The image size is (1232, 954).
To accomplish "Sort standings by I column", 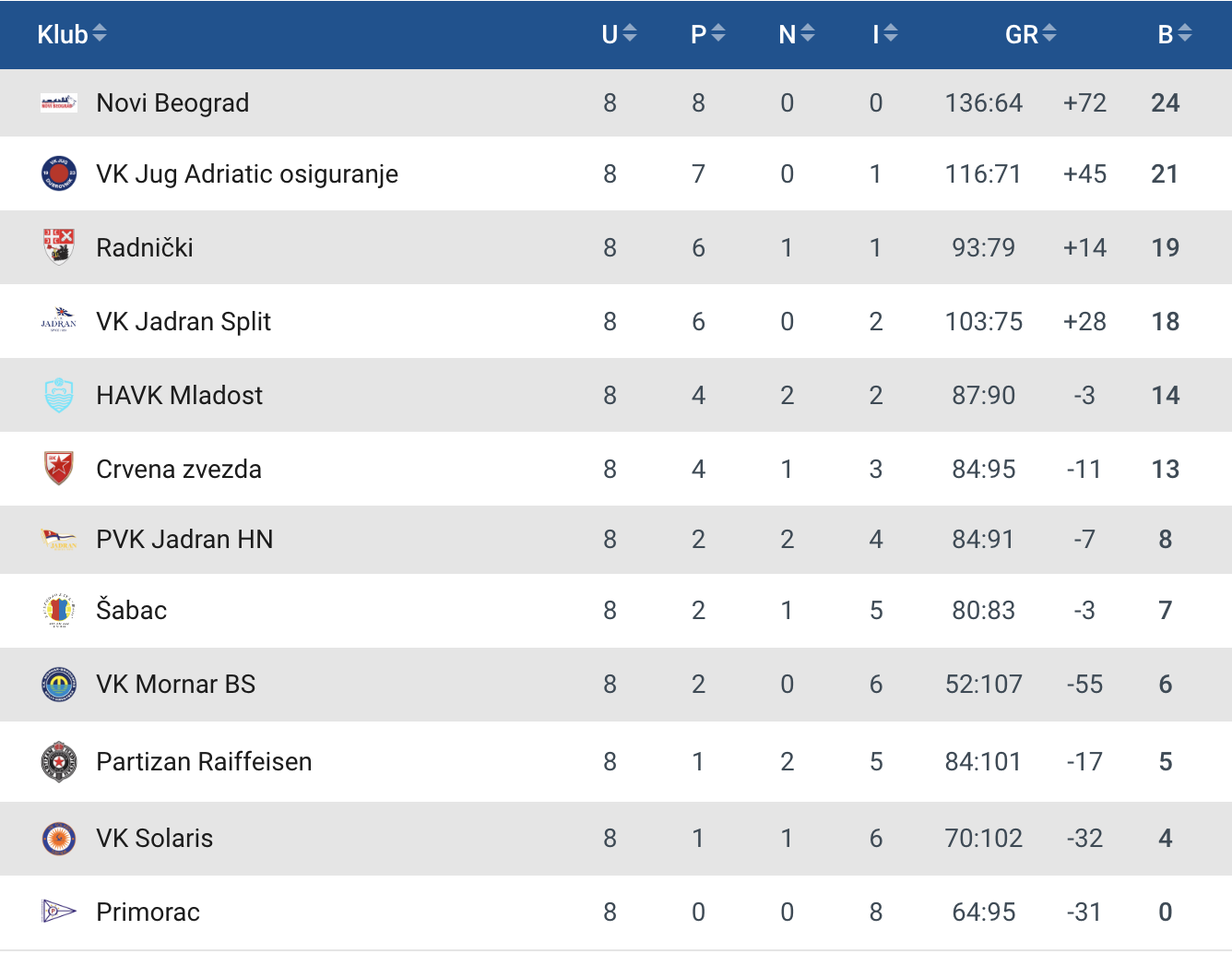I will click(x=885, y=34).
